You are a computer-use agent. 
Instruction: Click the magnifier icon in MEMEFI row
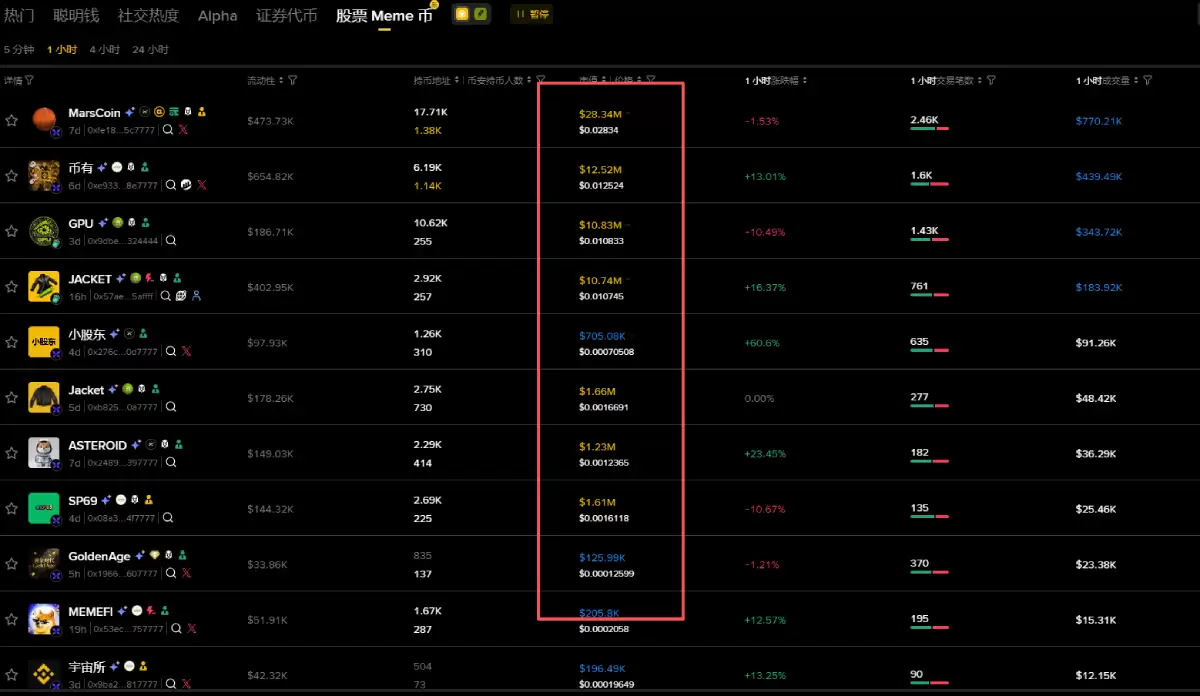click(176, 629)
